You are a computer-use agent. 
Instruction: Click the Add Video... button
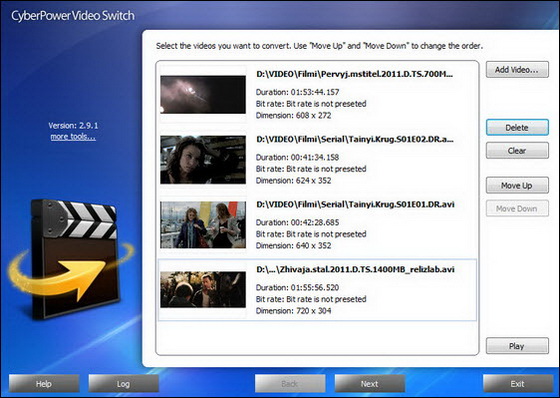(517, 70)
